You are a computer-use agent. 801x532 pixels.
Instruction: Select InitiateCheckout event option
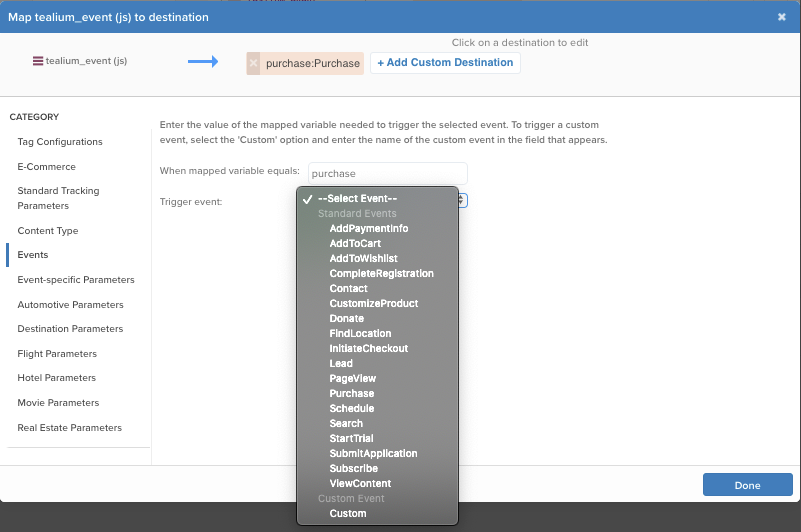[368, 348]
